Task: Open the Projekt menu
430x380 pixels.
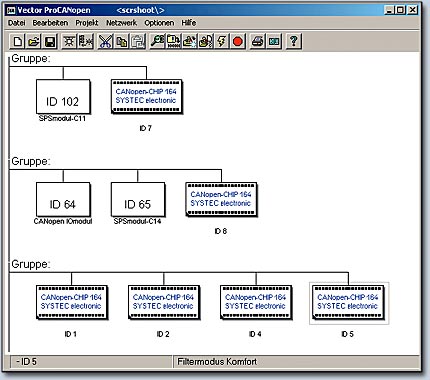Action: (87, 23)
